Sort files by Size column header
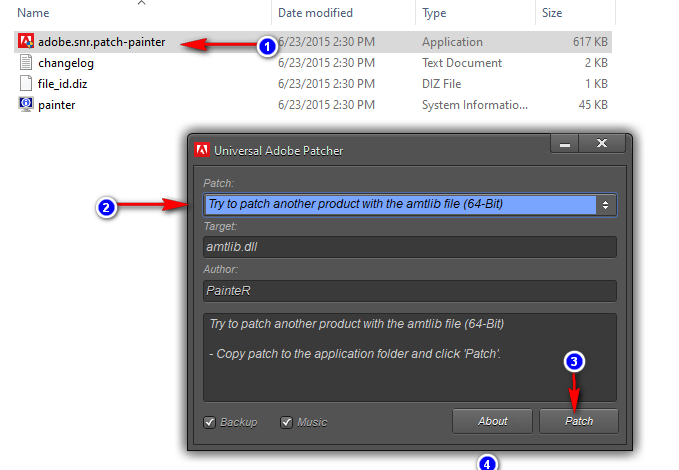The width and height of the screenshot is (679, 470). coord(552,13)
